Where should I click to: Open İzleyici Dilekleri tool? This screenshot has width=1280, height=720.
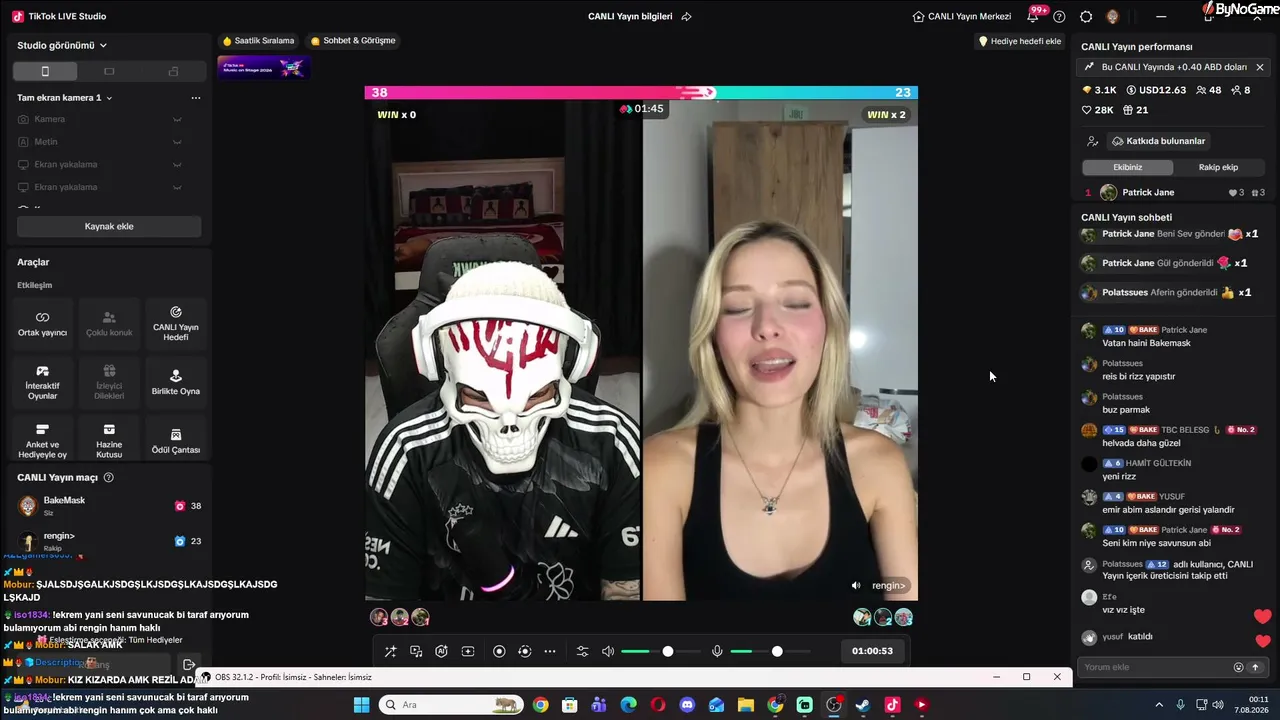pyautogui.click(x=109, y=382)
